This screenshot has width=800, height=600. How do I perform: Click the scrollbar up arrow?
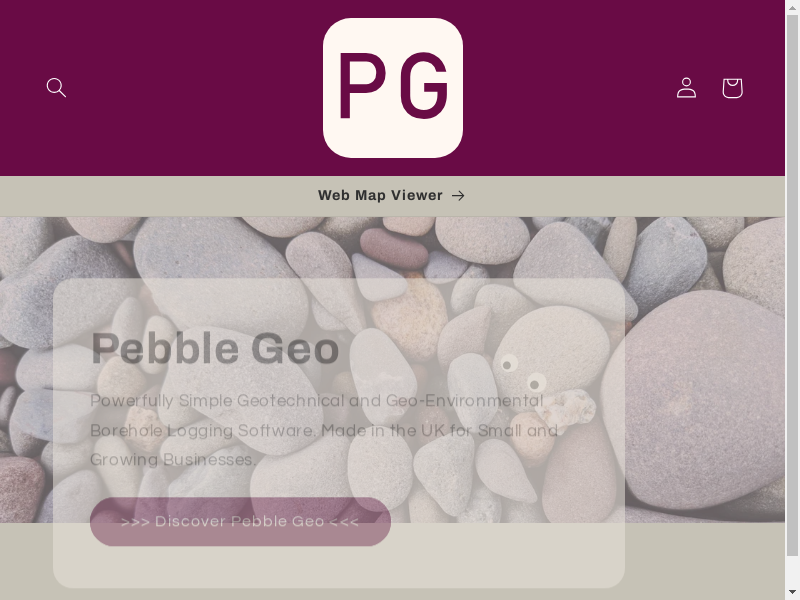[792, 6]
